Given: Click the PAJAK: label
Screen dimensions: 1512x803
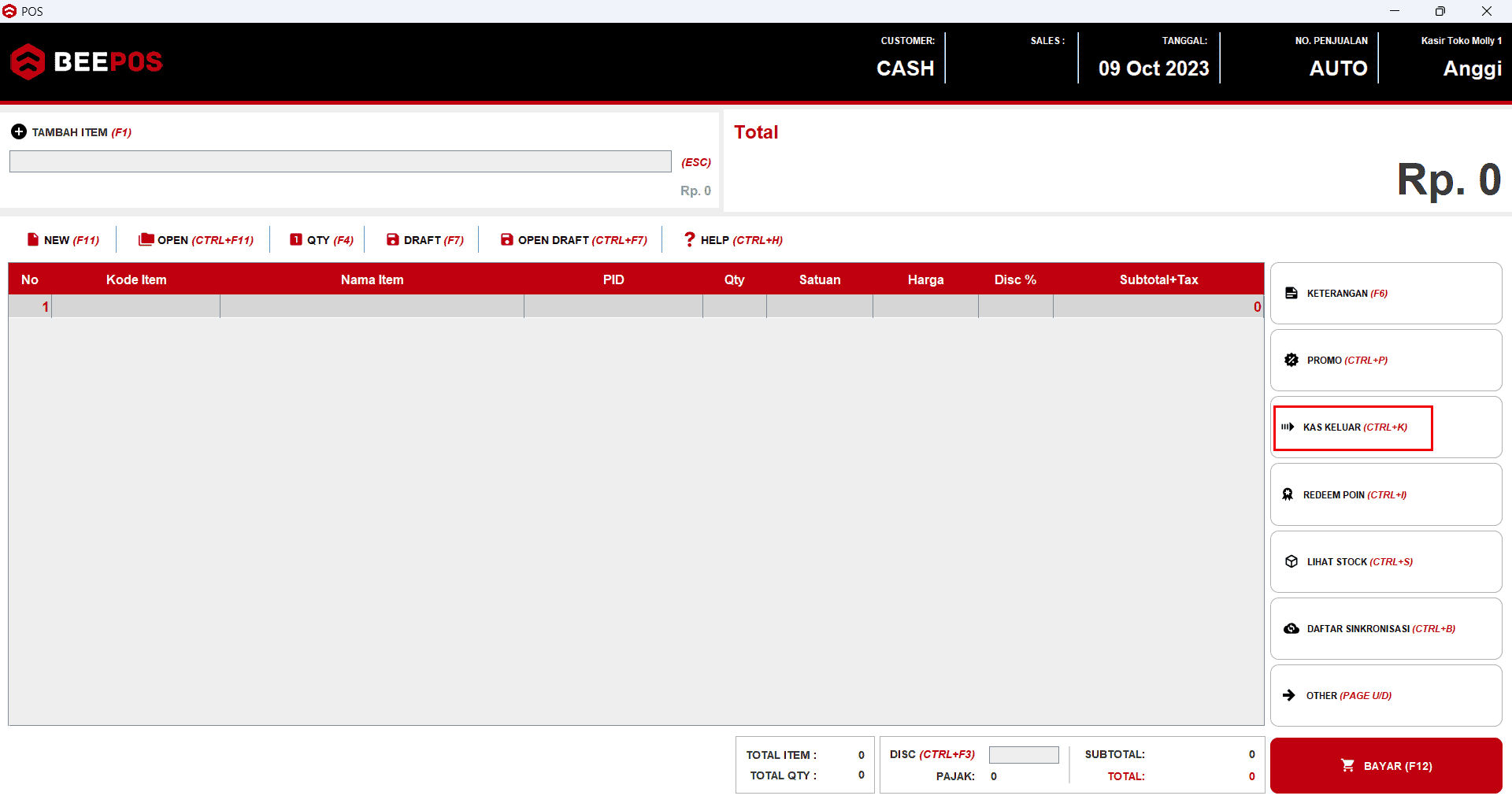Looking at the screenshot, I should click(955, 776).
